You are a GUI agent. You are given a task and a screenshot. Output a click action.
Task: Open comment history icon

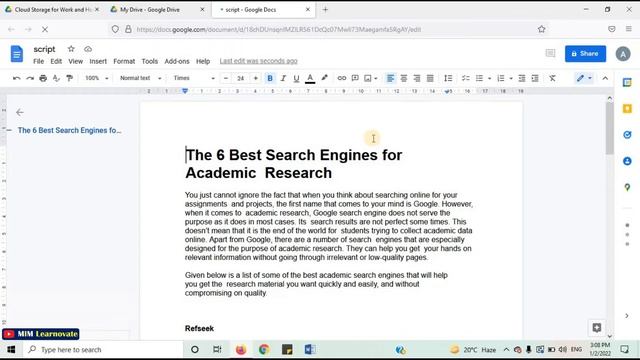click(x=550, y=53)
